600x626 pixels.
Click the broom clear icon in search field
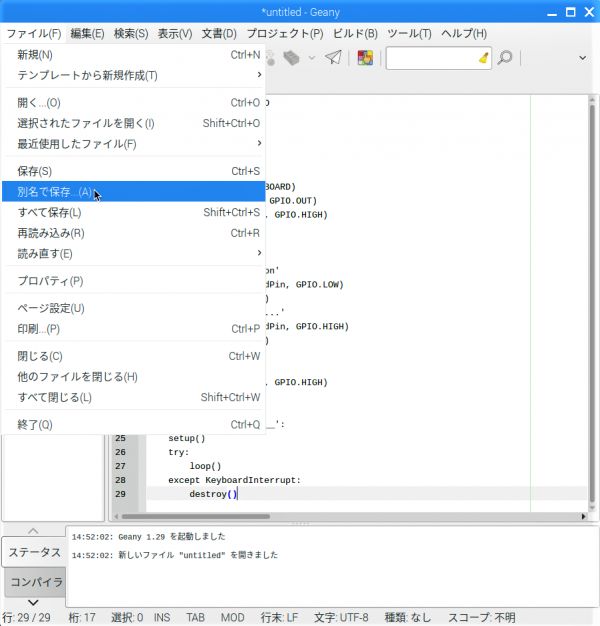[484, 57]
